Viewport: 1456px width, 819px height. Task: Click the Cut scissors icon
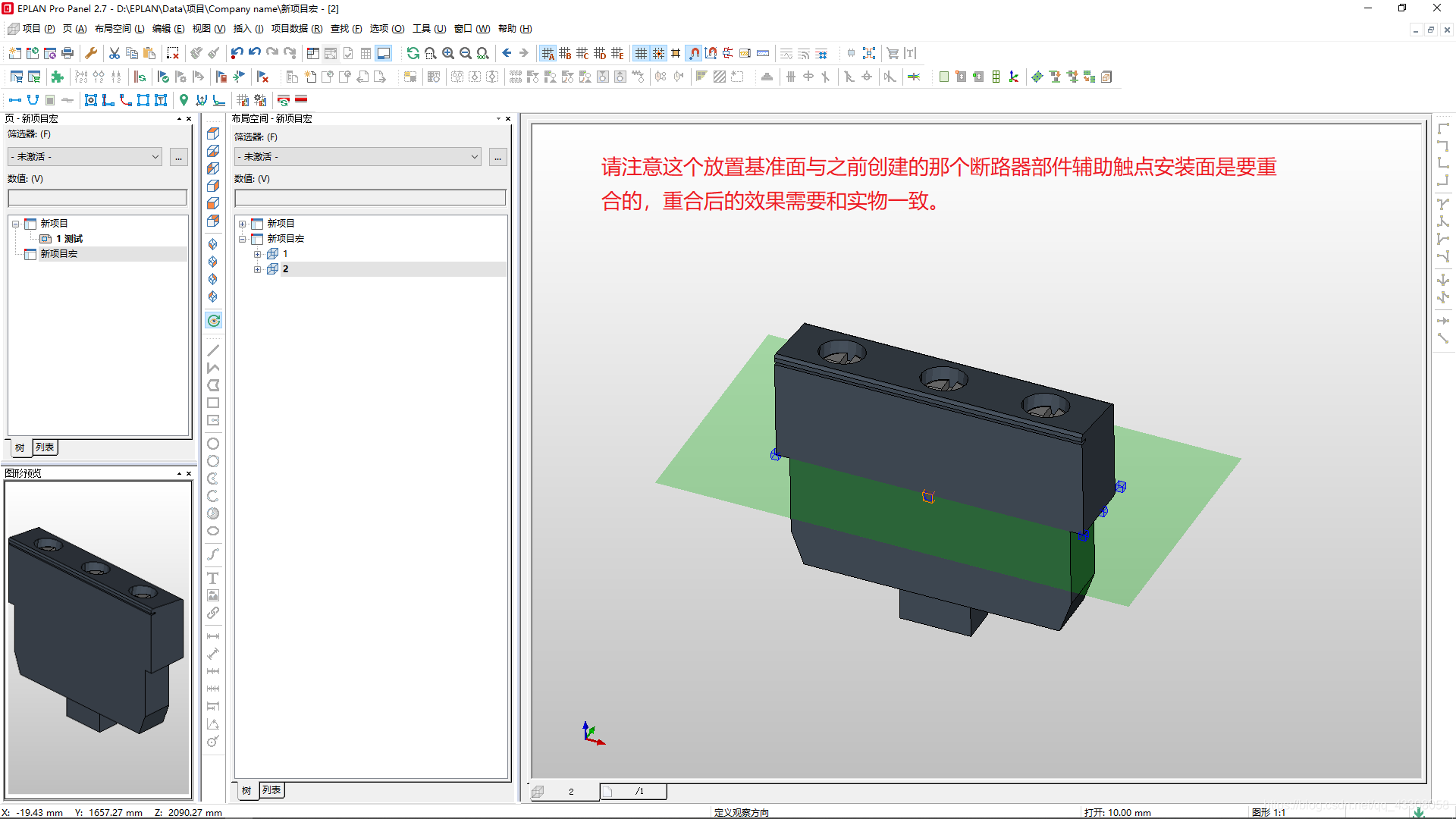pyautogui.click(x=115, y=53)
